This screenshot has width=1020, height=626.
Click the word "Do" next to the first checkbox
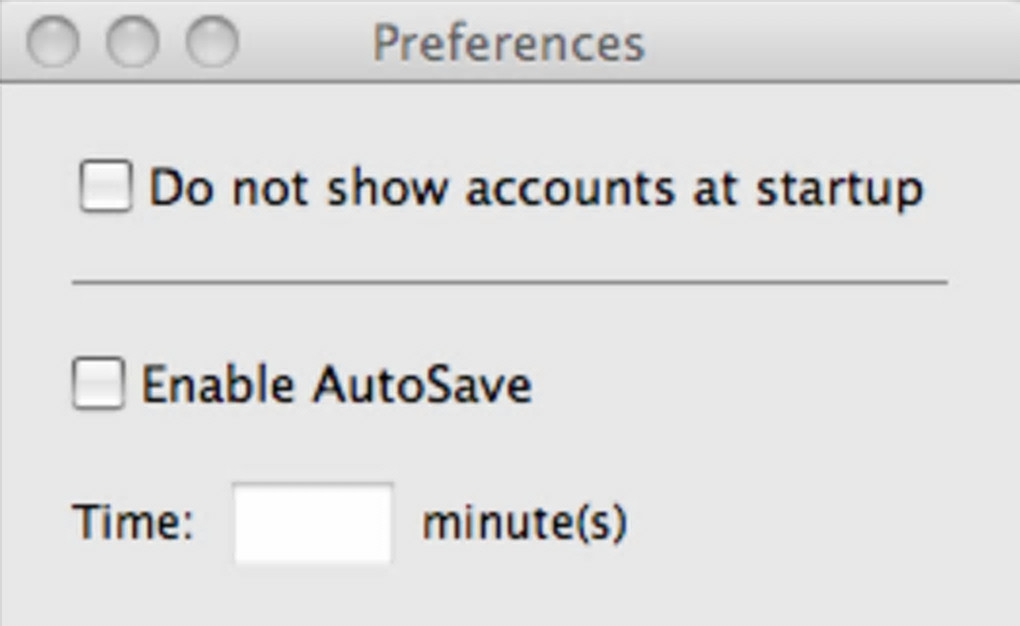[181, 188]
